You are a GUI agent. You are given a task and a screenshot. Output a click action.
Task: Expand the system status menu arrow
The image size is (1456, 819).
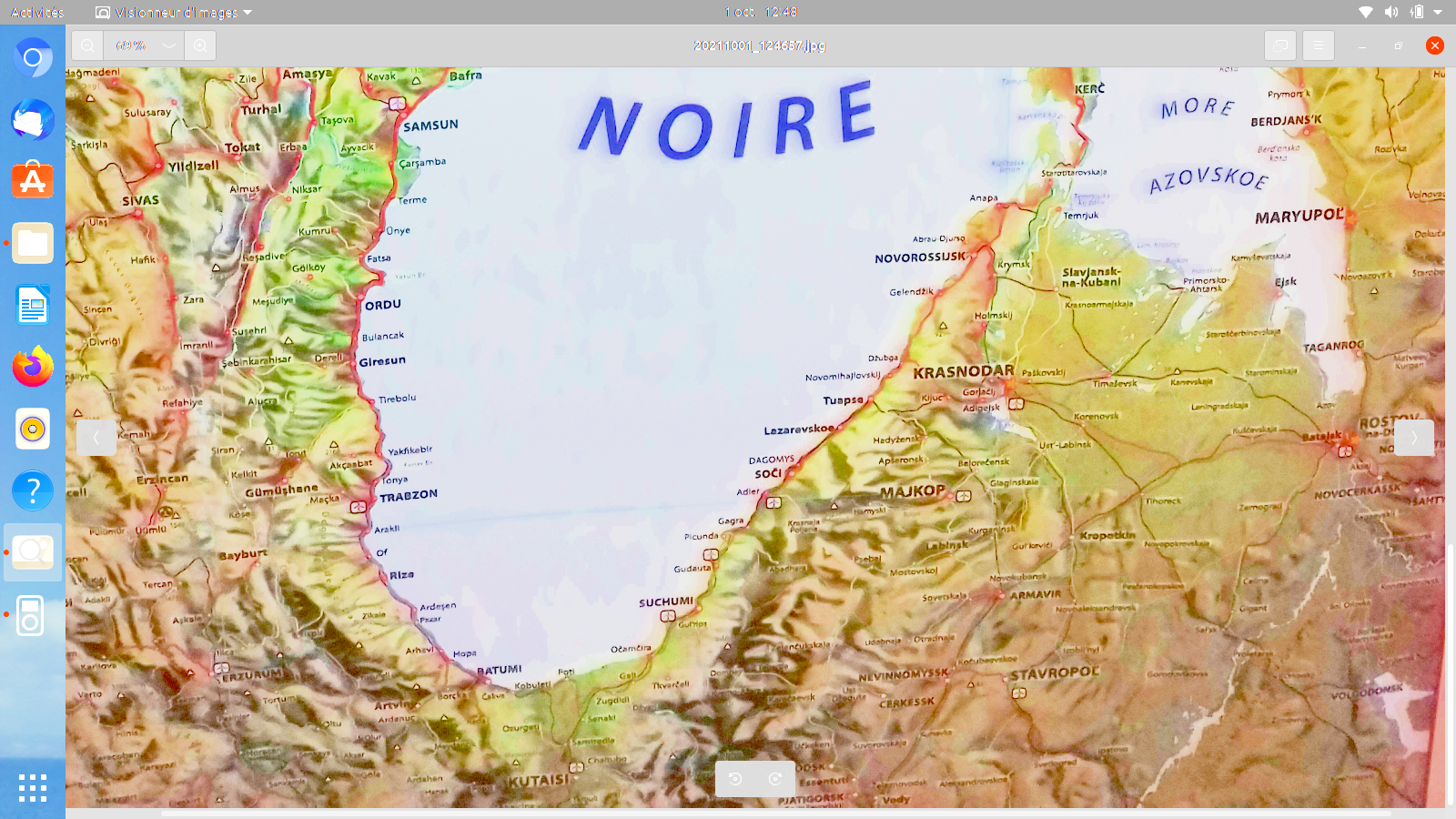coord(1438,12)
